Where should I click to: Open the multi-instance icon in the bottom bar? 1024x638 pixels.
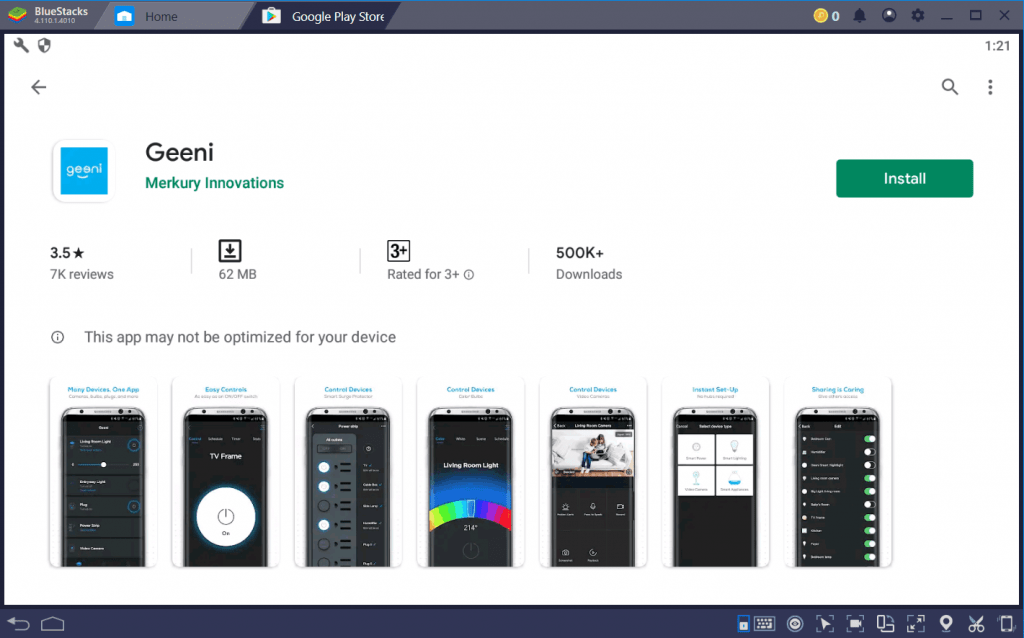pos(885,624)
